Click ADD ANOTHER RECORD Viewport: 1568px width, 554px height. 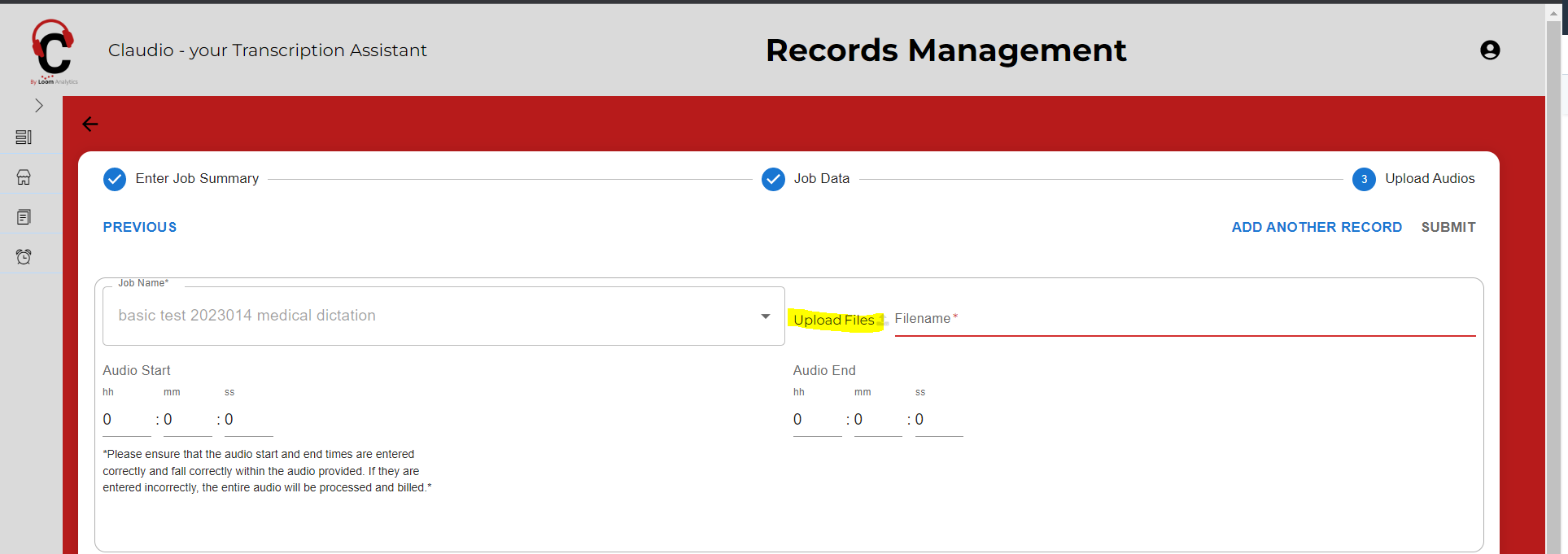pos(1316,228)
